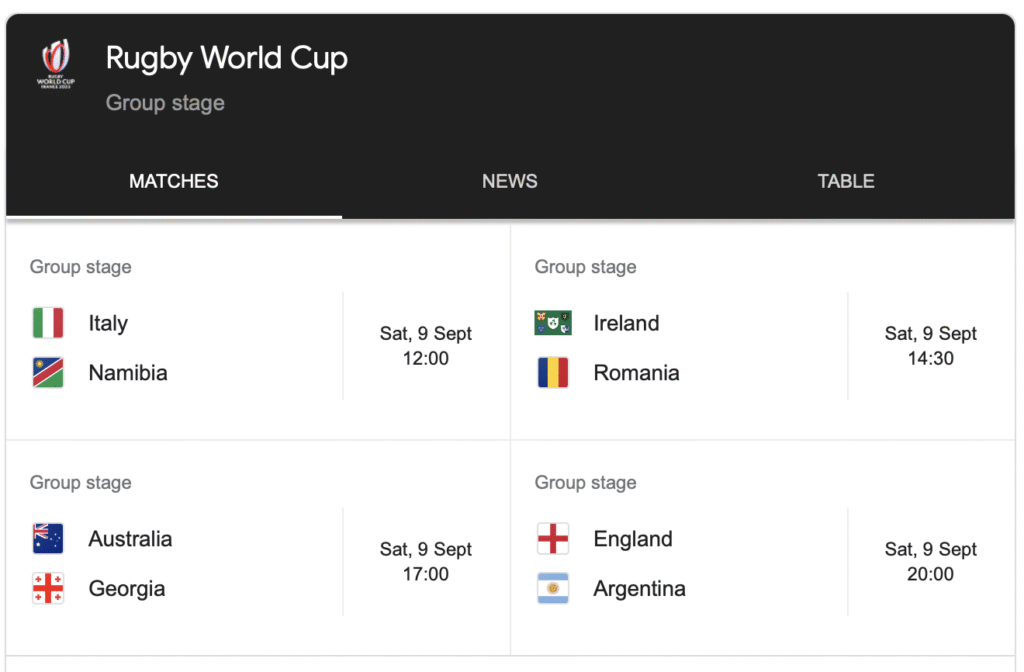The width and height of the screenshot is (1024, 672).
Task: Click the England flag icon
Action: (553, 539)
